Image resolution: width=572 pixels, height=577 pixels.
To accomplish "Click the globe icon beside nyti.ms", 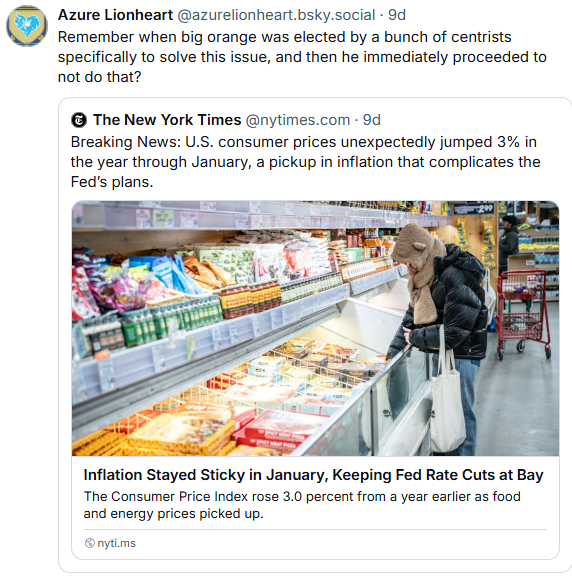I will (89, 543).
